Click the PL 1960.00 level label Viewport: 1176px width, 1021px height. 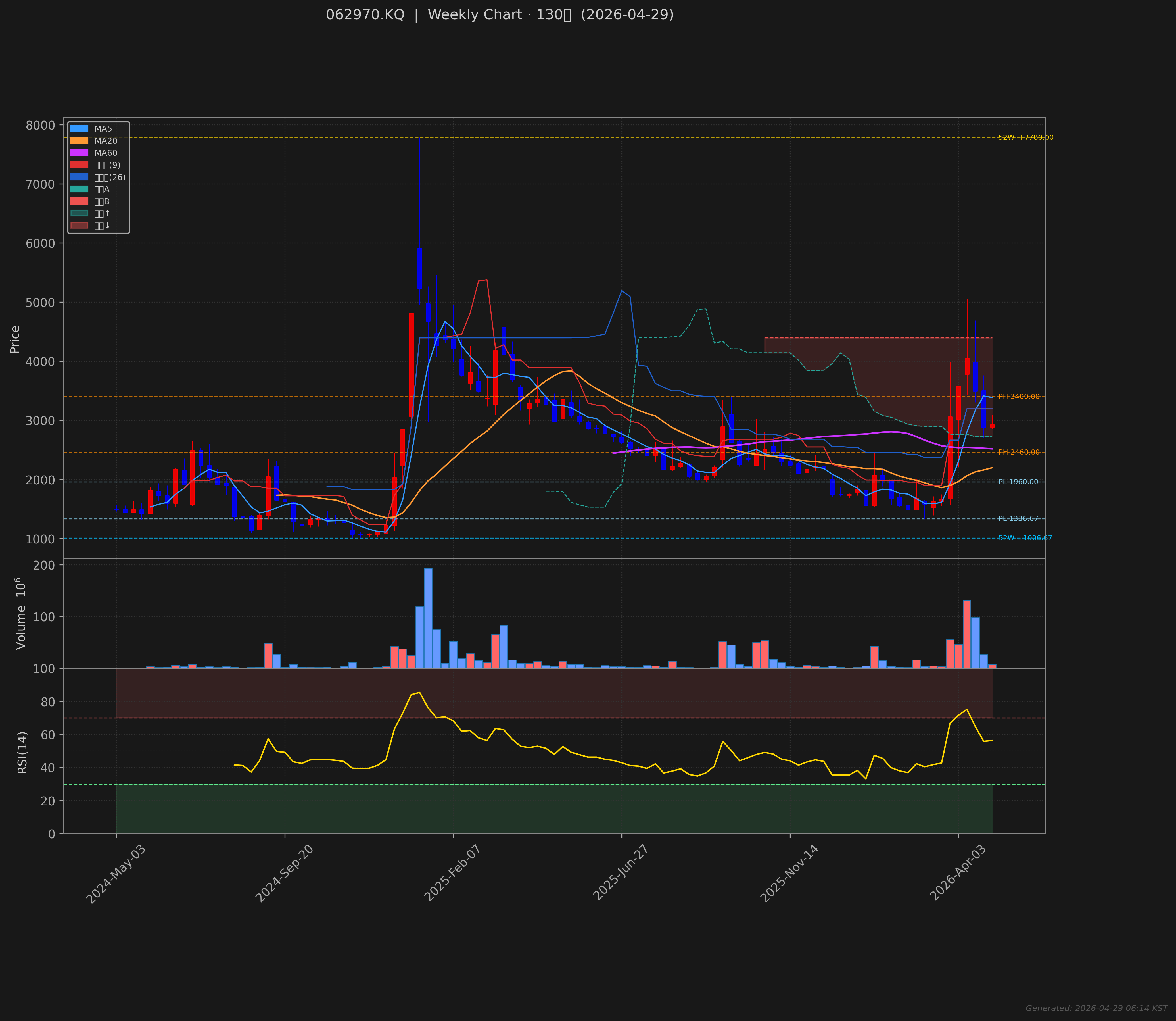click(1018, 482)
